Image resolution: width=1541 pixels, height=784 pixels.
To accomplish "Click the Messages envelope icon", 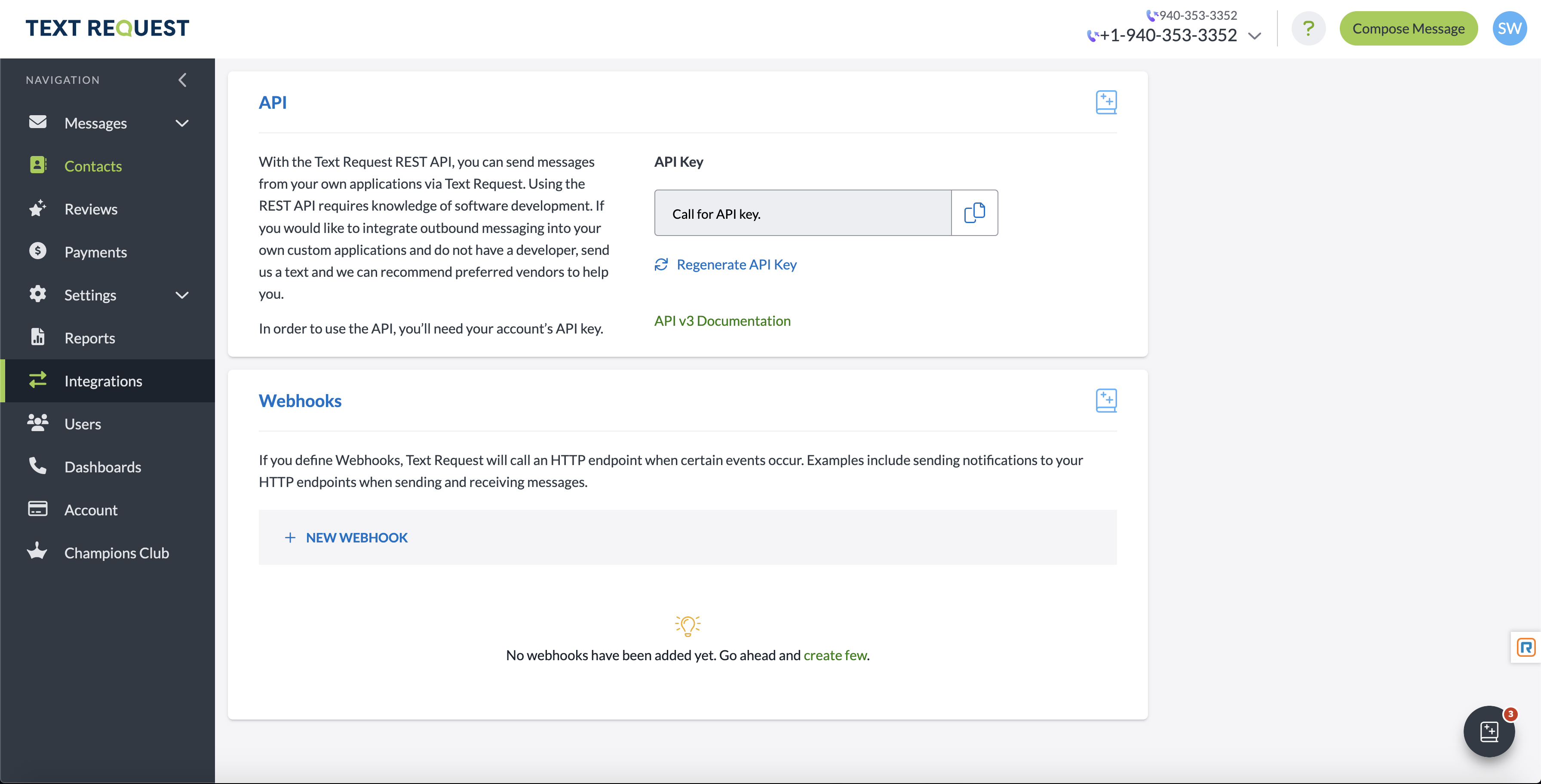I will (38, 122).
